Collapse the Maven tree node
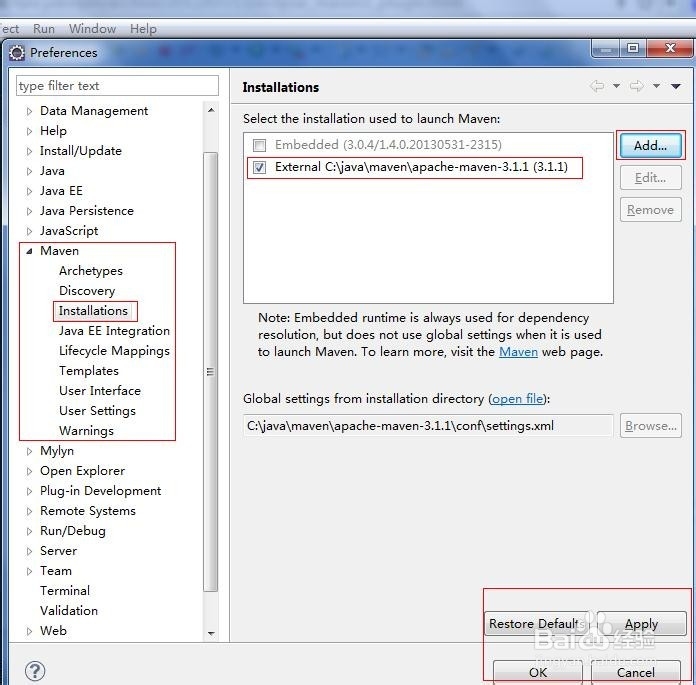The width and height of the screenshot is (696, 685). pos(29,251)
